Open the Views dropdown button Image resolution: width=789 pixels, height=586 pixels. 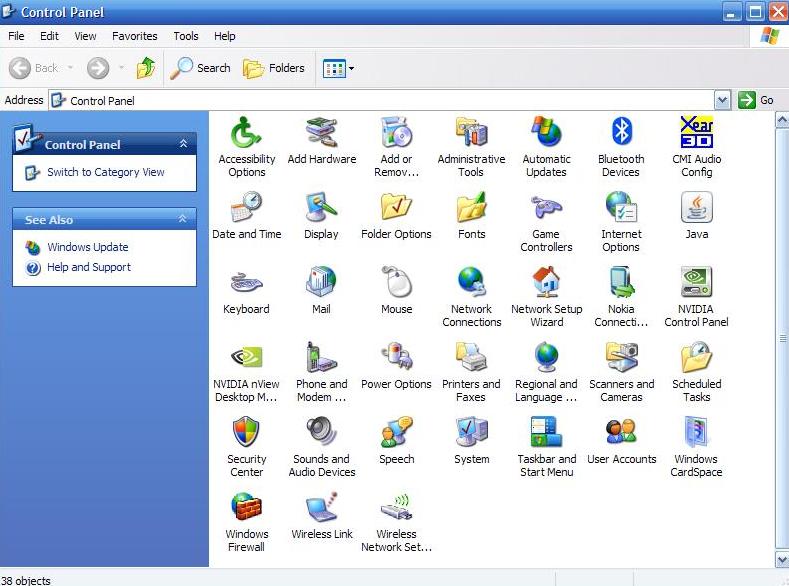click(x=338, y=68)
